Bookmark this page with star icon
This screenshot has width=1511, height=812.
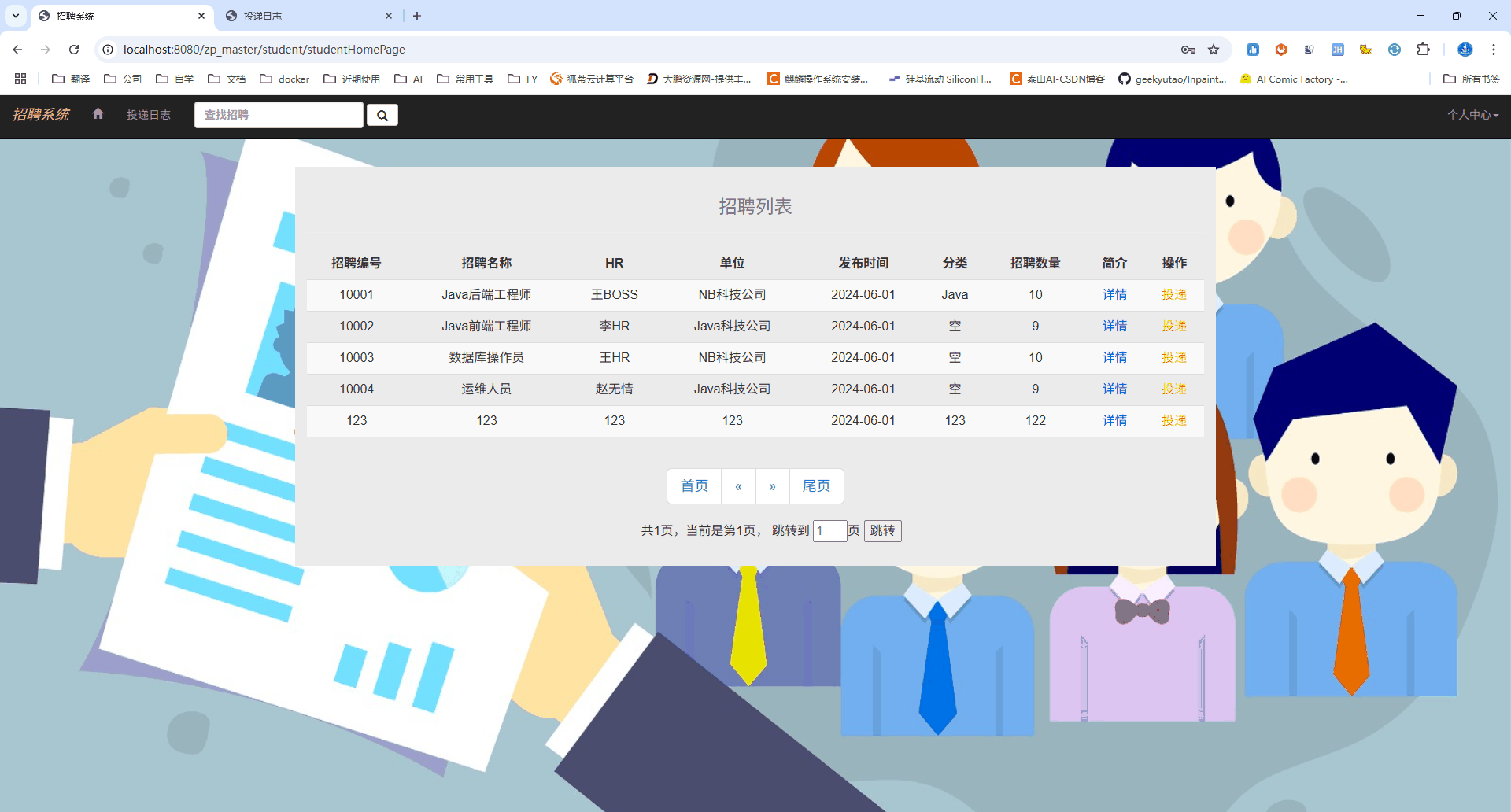click(x=1214, y=50)
